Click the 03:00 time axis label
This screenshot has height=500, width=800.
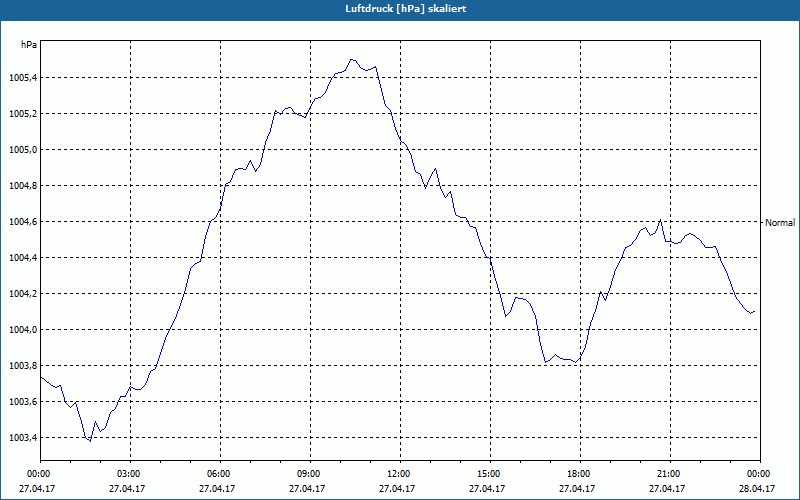tap(131, 473)
